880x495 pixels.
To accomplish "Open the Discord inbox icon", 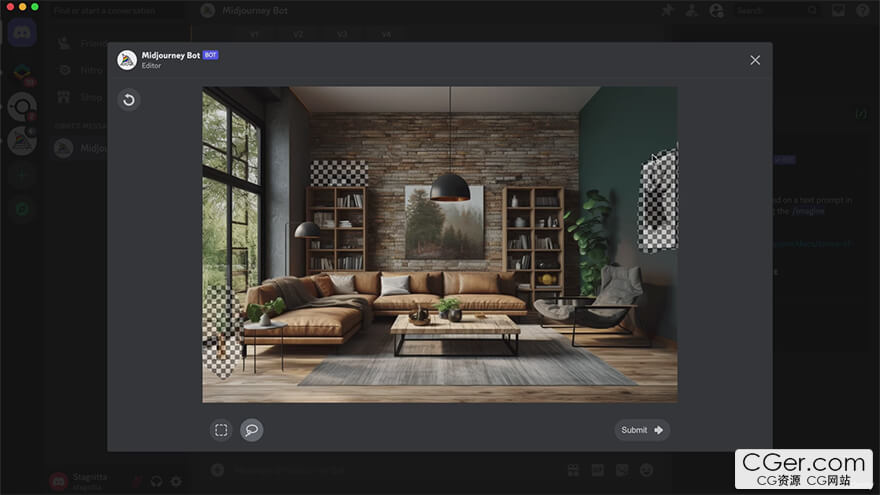I will pyautogui.click(x=838, y=10).
